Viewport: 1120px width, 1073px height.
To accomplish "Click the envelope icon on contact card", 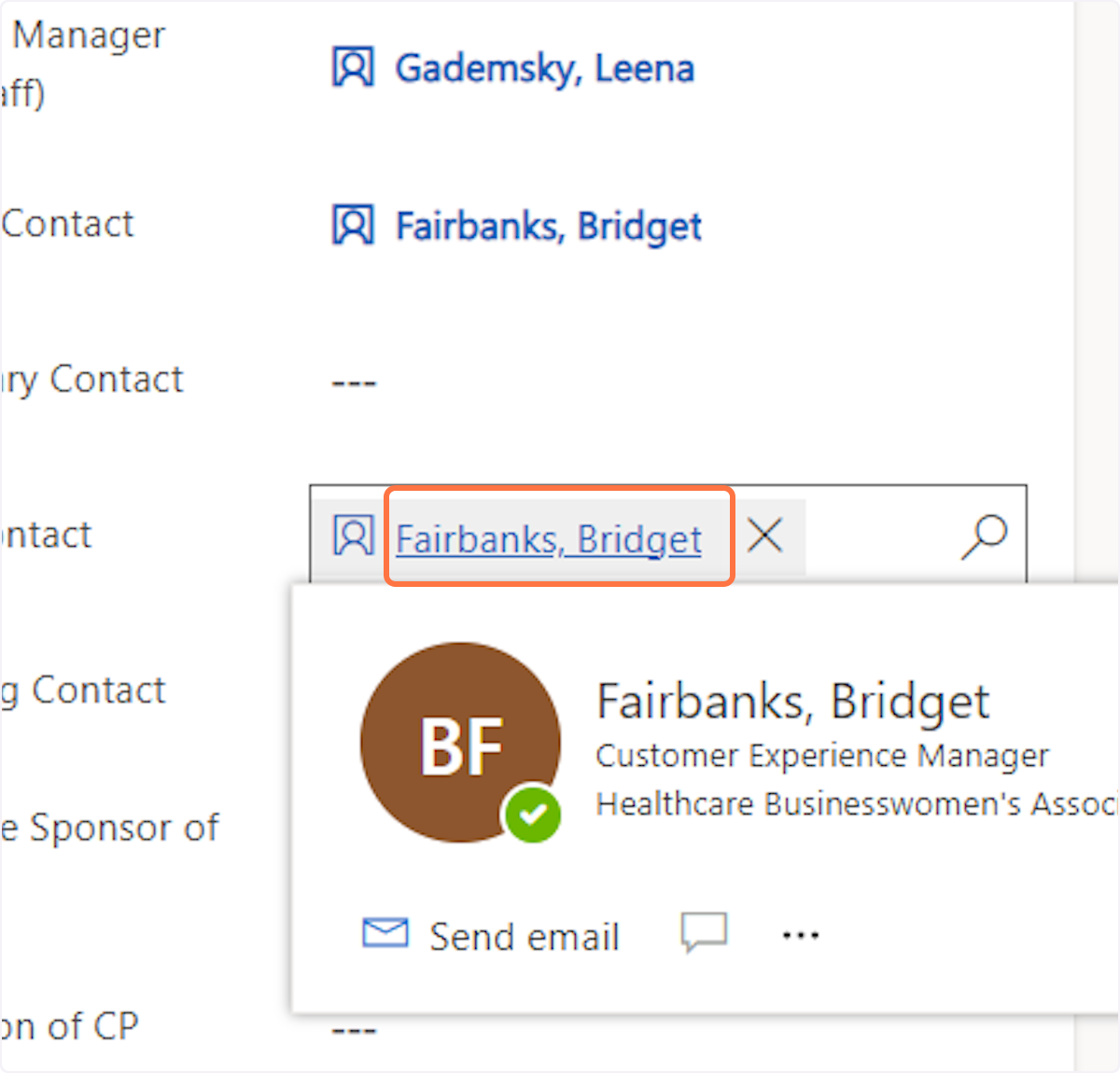I will [385, 933].
